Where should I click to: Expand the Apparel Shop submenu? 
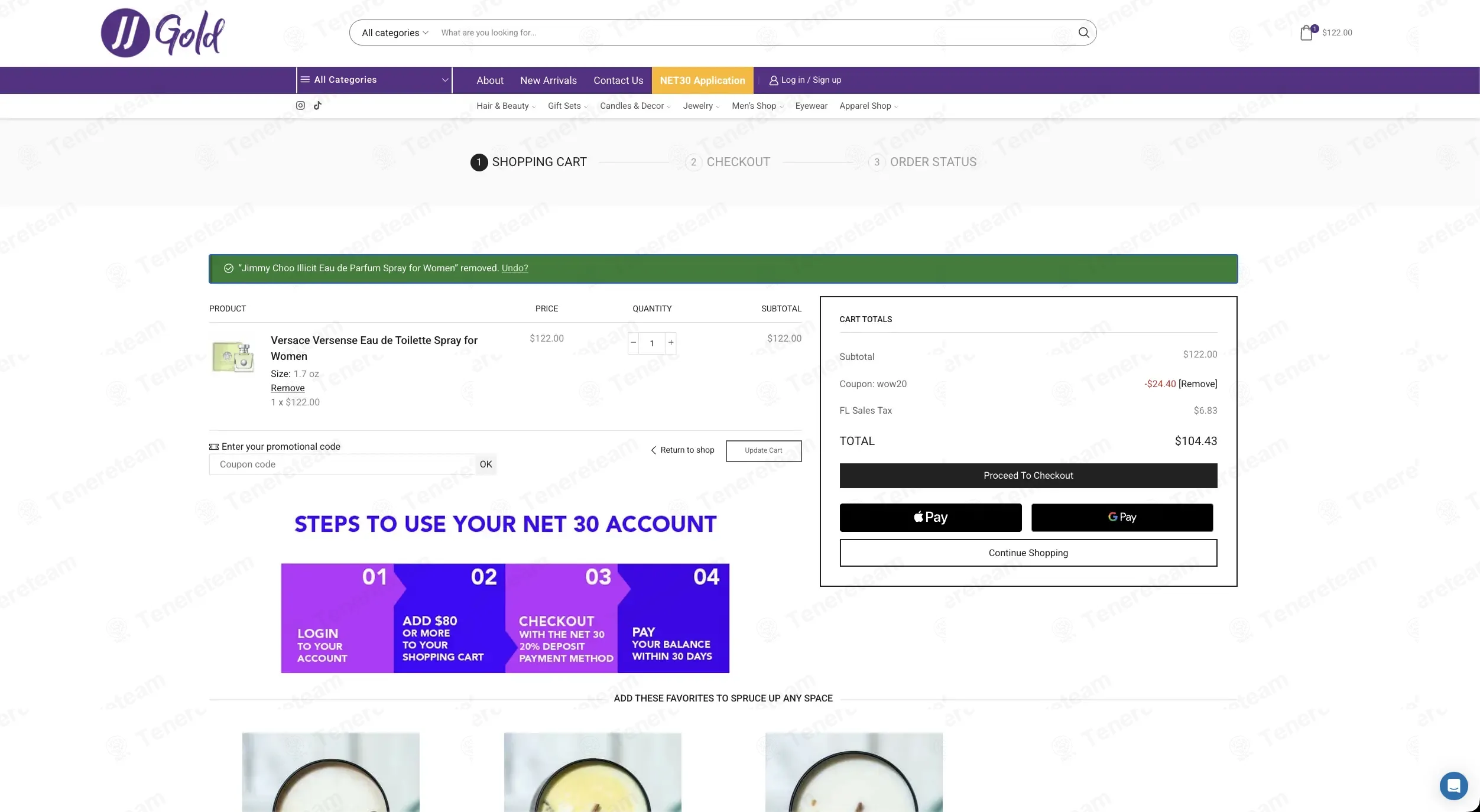(868, 106)
